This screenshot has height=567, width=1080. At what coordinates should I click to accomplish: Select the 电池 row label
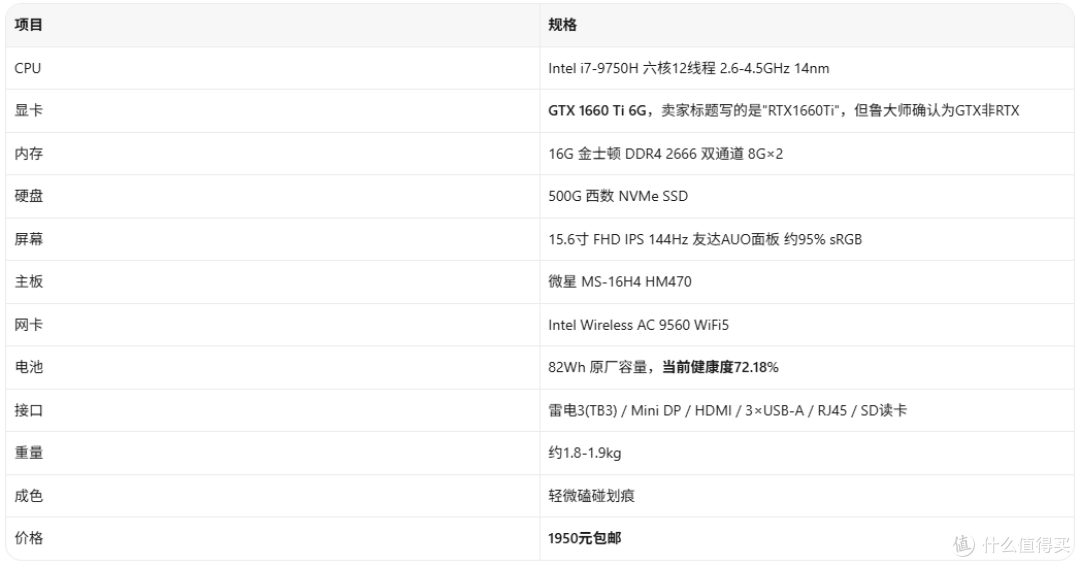28,367
